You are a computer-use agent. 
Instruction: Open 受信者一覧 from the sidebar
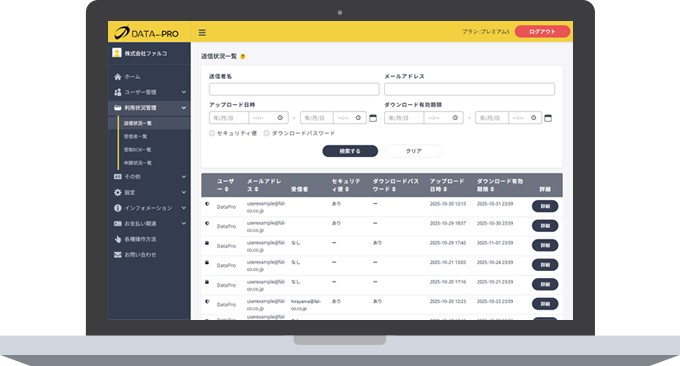135,137
